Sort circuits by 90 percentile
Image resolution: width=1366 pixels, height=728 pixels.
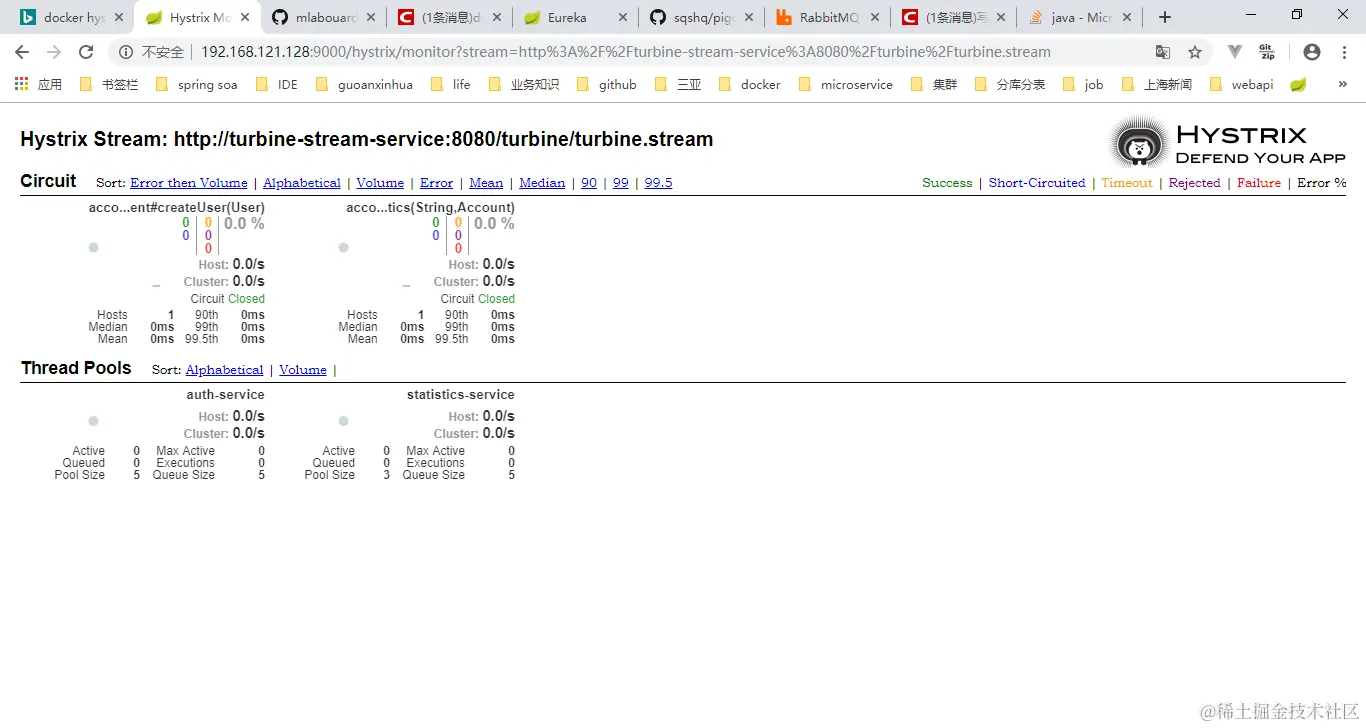(x=589, y=183)
